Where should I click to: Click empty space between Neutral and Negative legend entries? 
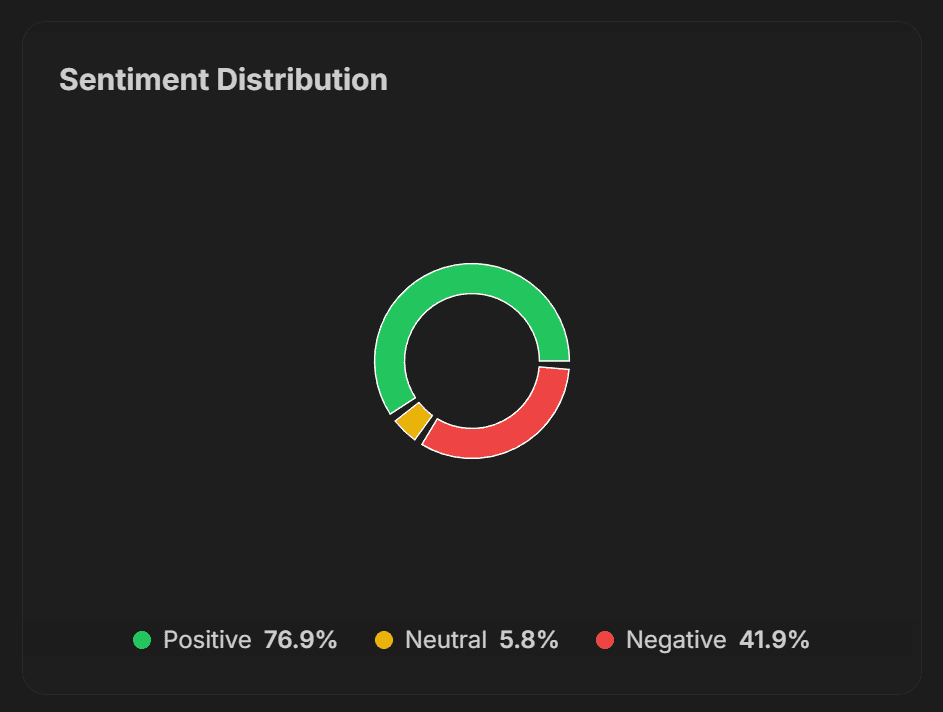(x=577, y=640)
